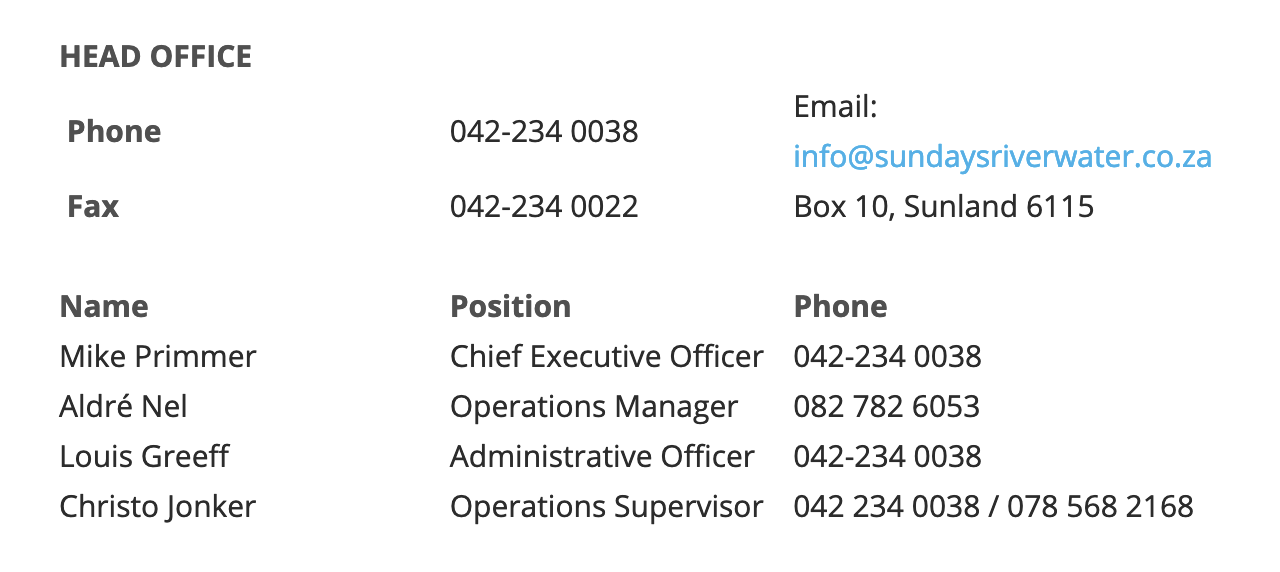
Task: Select the fax number 042-234 0022
Action: 544,207
